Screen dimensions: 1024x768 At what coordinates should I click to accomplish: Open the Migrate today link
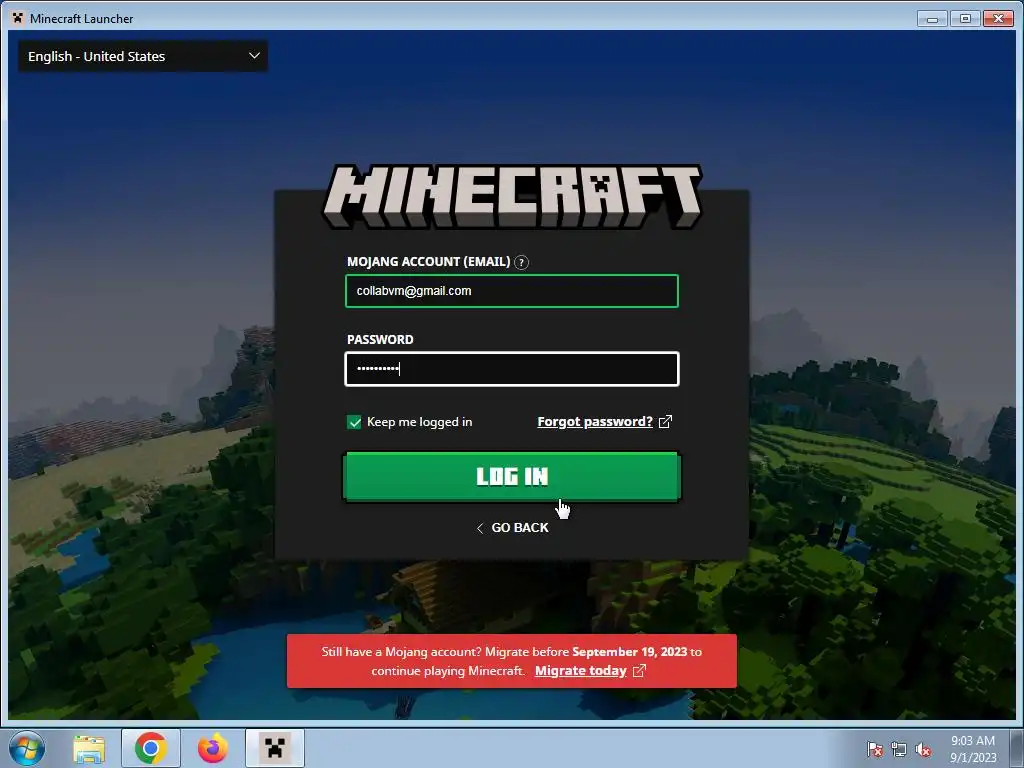[x=581, y=671]
